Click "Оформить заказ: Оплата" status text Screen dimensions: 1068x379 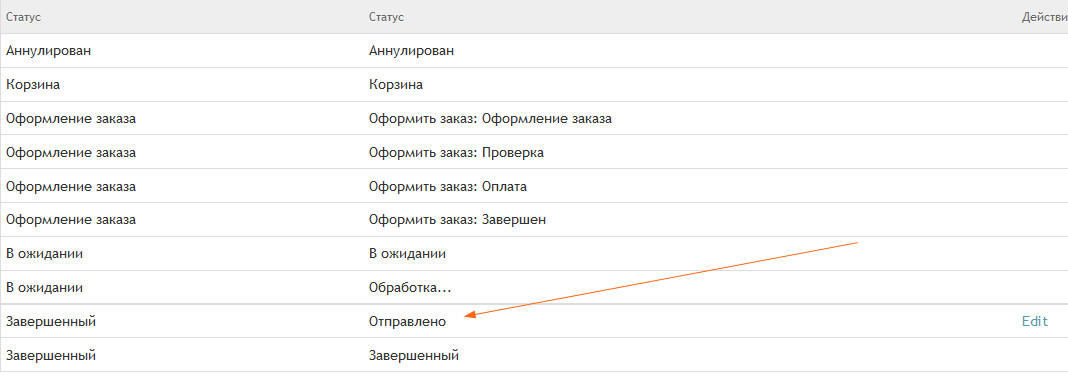click(x=448, y=187)
